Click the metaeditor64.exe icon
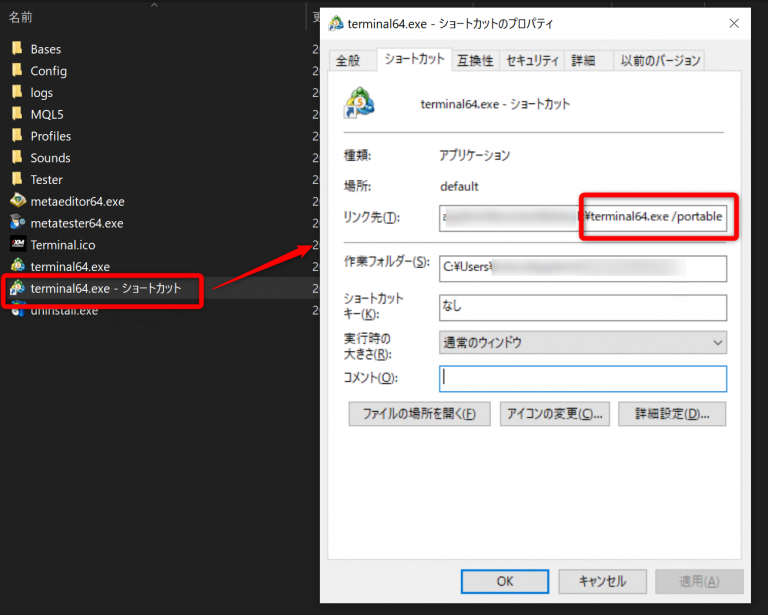Image resolution: width=768 pixels, height=615 pixels. click(17, 201)
